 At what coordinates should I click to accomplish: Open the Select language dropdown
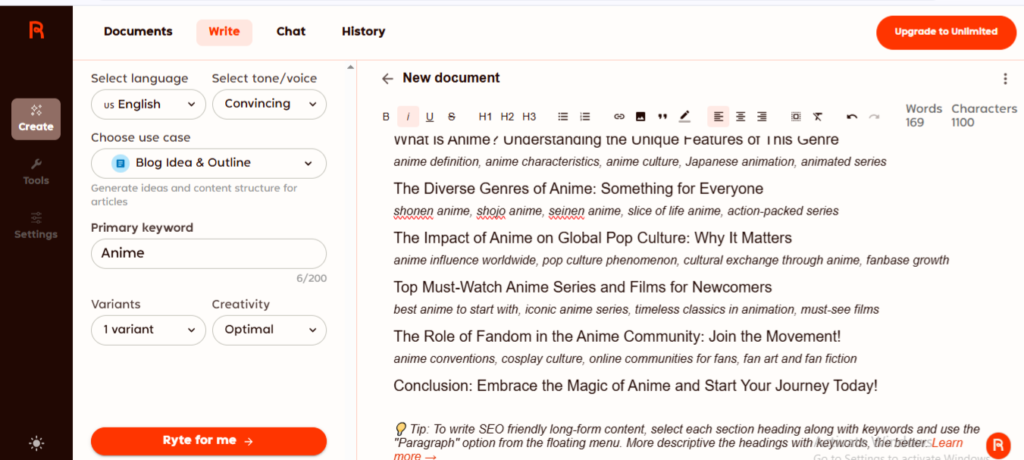[x=148, y=104]
